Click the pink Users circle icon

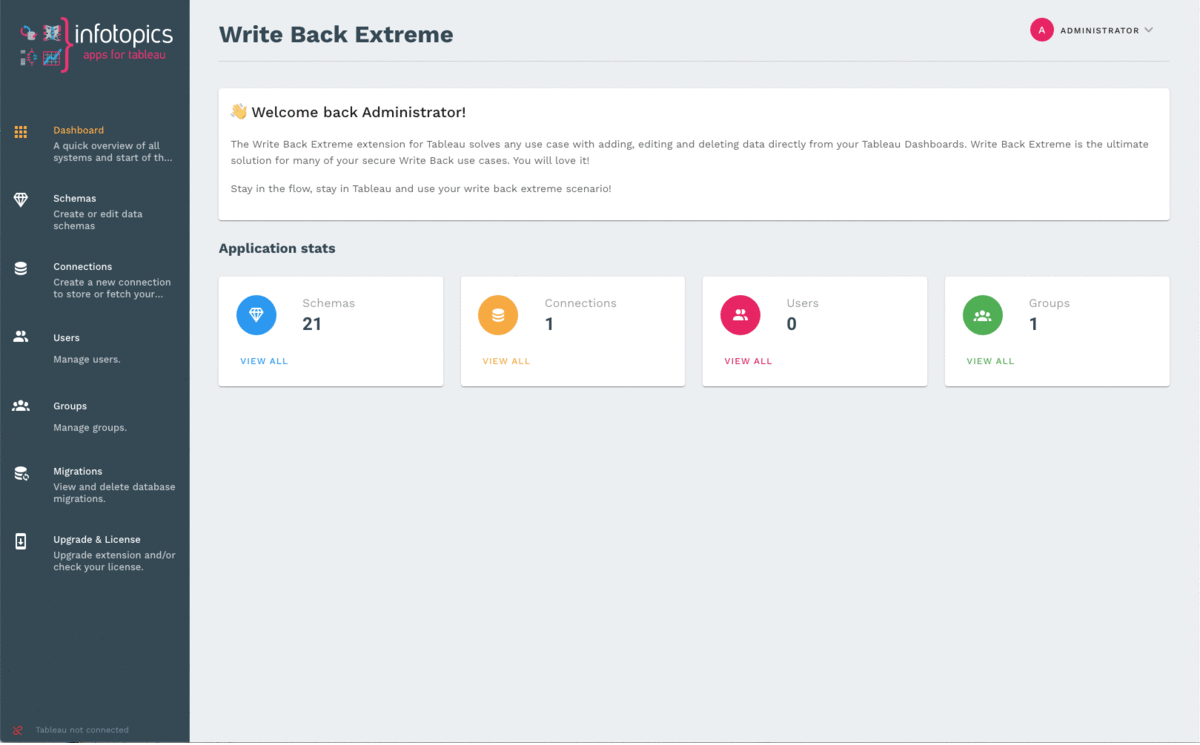pyautogui.click(x=740, y=315)
